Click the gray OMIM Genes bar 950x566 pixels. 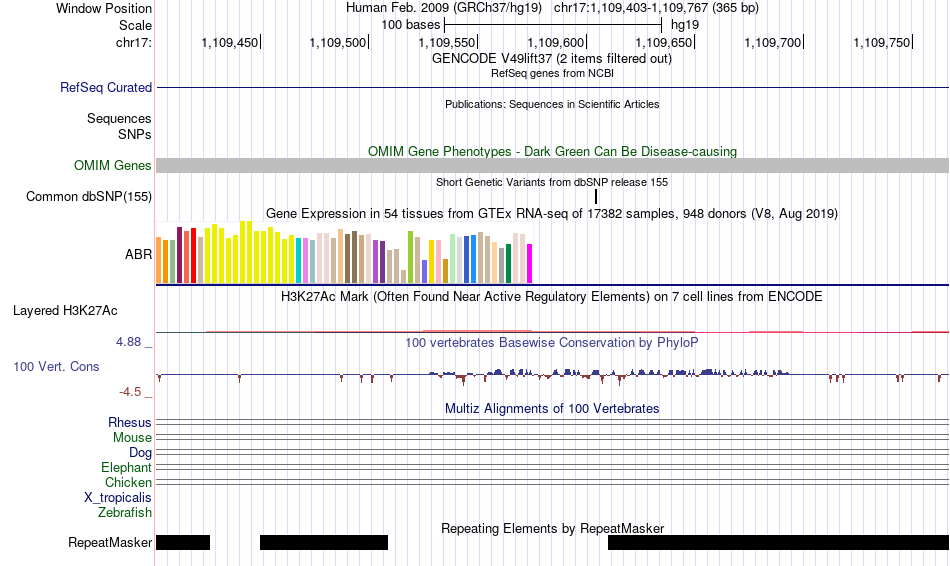coord(553,165)
